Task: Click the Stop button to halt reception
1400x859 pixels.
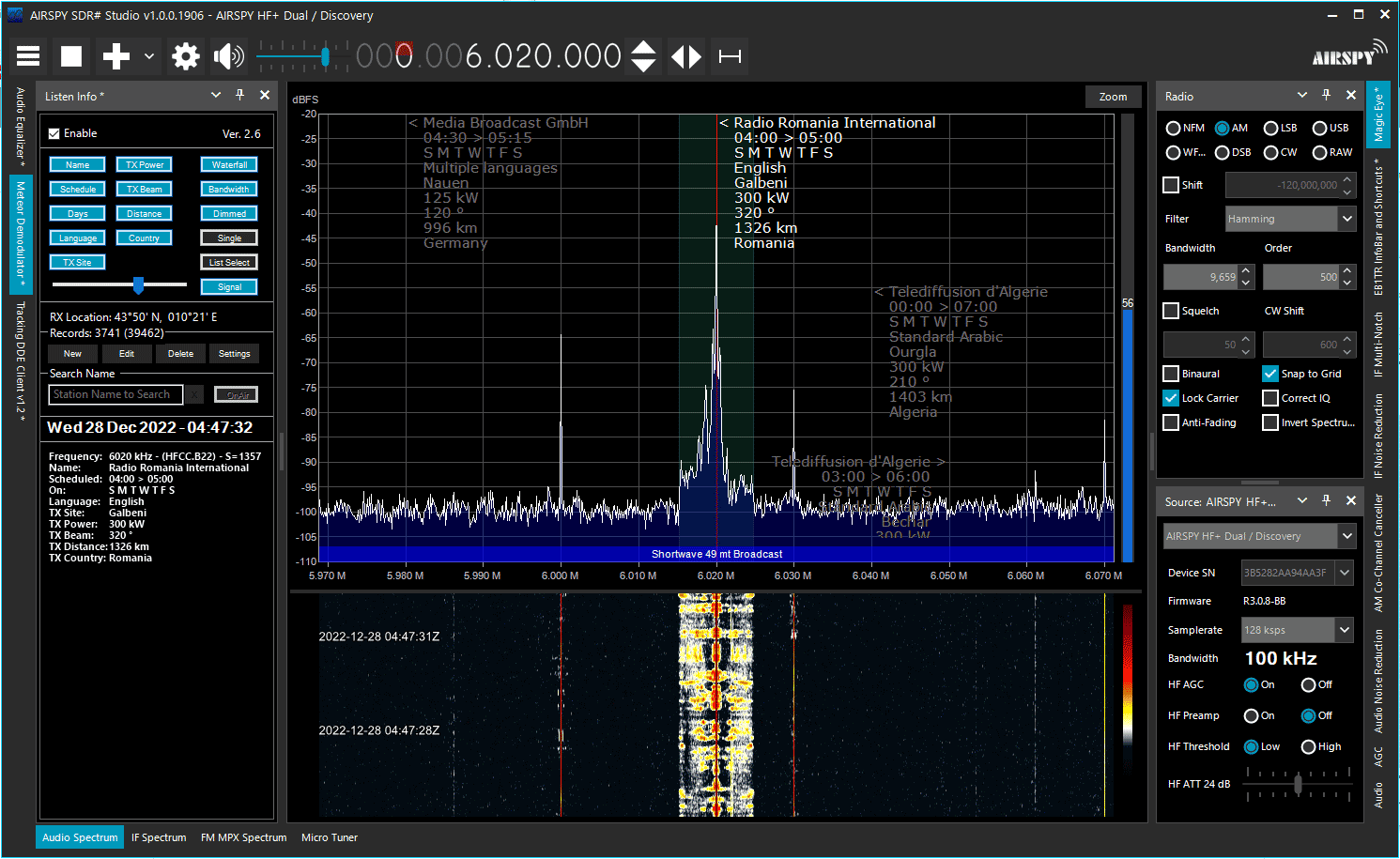Action: (70, 56)
